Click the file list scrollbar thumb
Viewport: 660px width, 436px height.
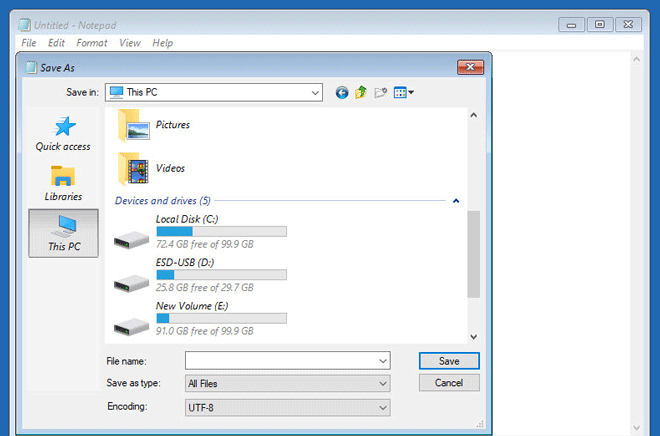click(474, 254)
